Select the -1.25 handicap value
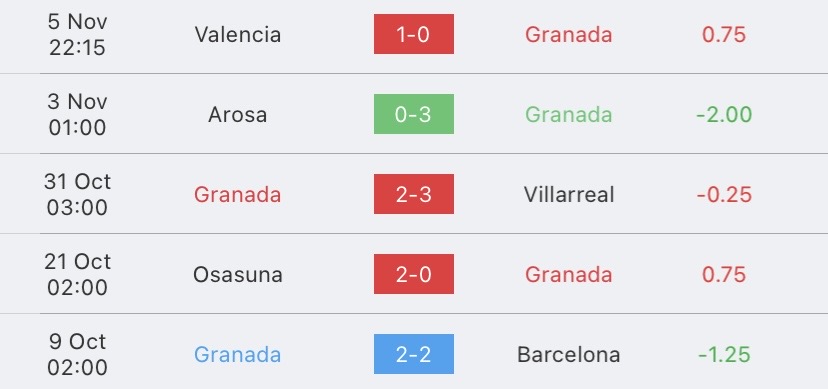 pos(724,355)
